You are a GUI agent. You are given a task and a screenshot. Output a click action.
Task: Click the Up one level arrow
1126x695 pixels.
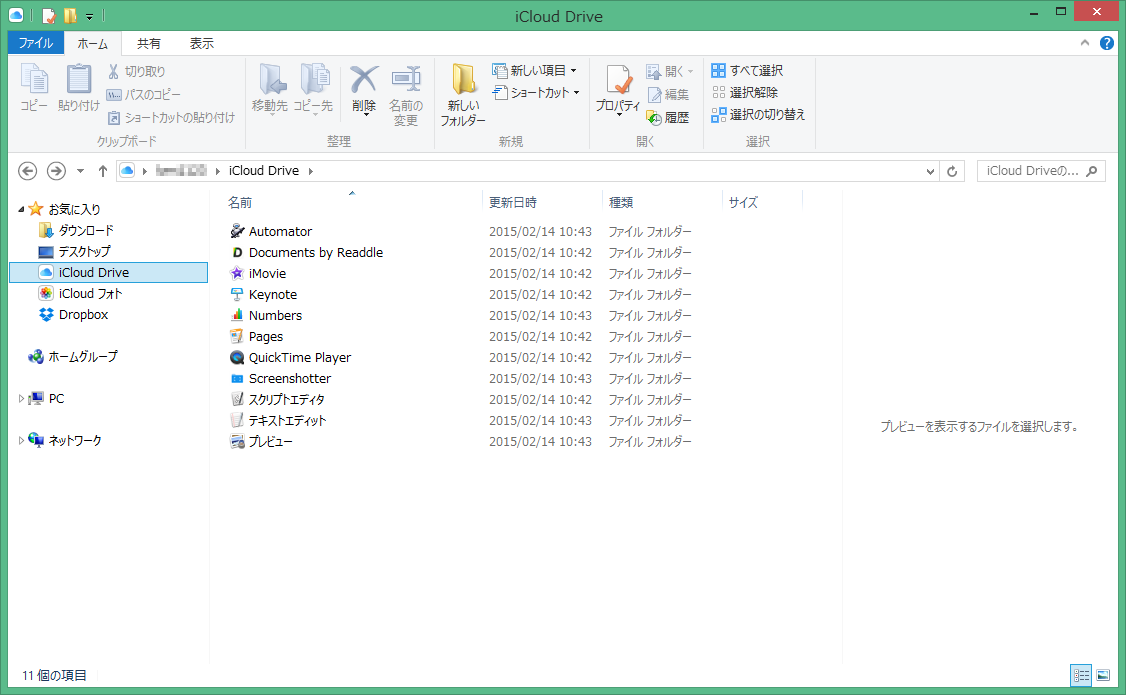103,171
